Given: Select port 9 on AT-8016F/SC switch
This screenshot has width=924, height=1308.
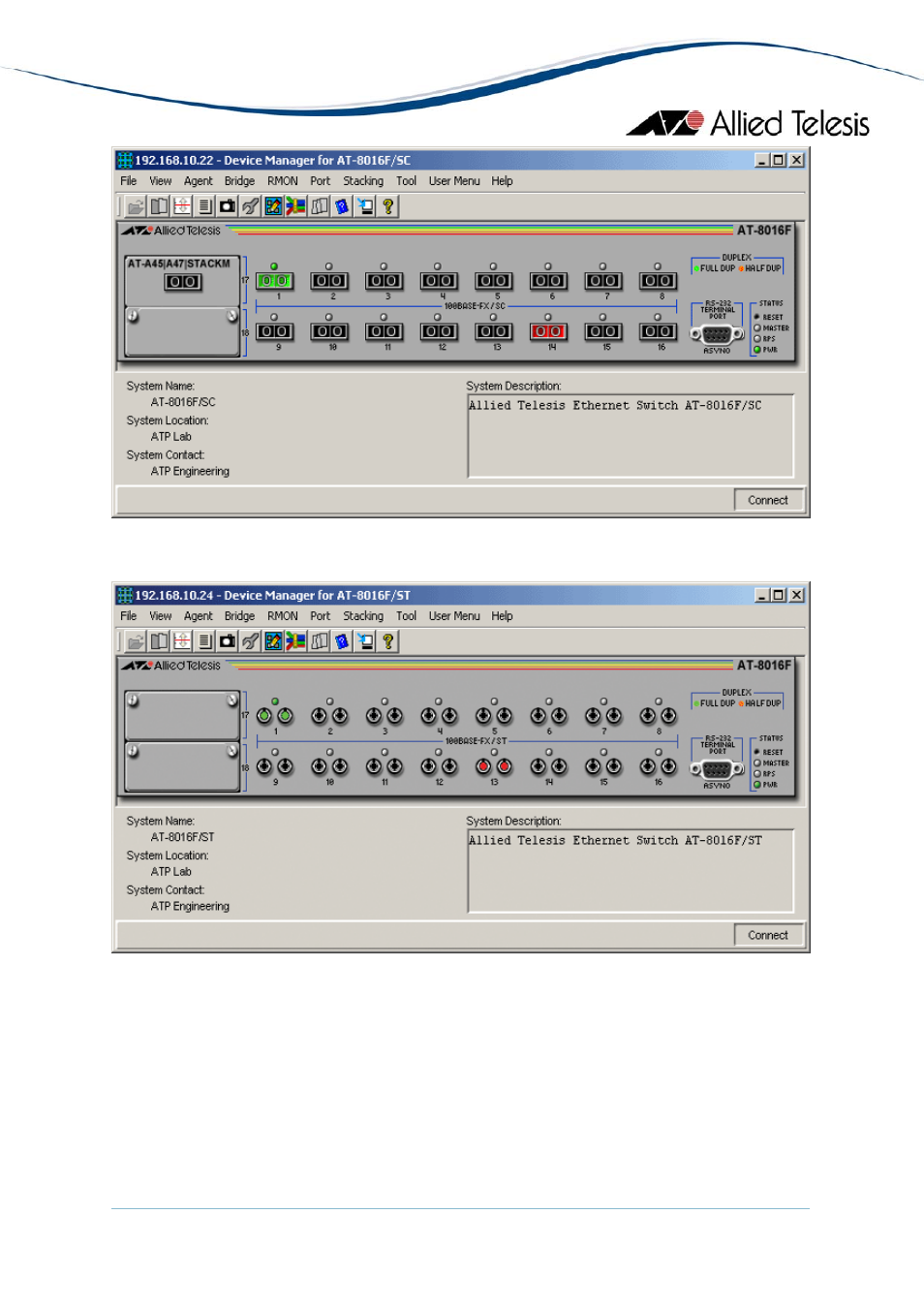Looking at the screenshot, I should coord(274,331).
